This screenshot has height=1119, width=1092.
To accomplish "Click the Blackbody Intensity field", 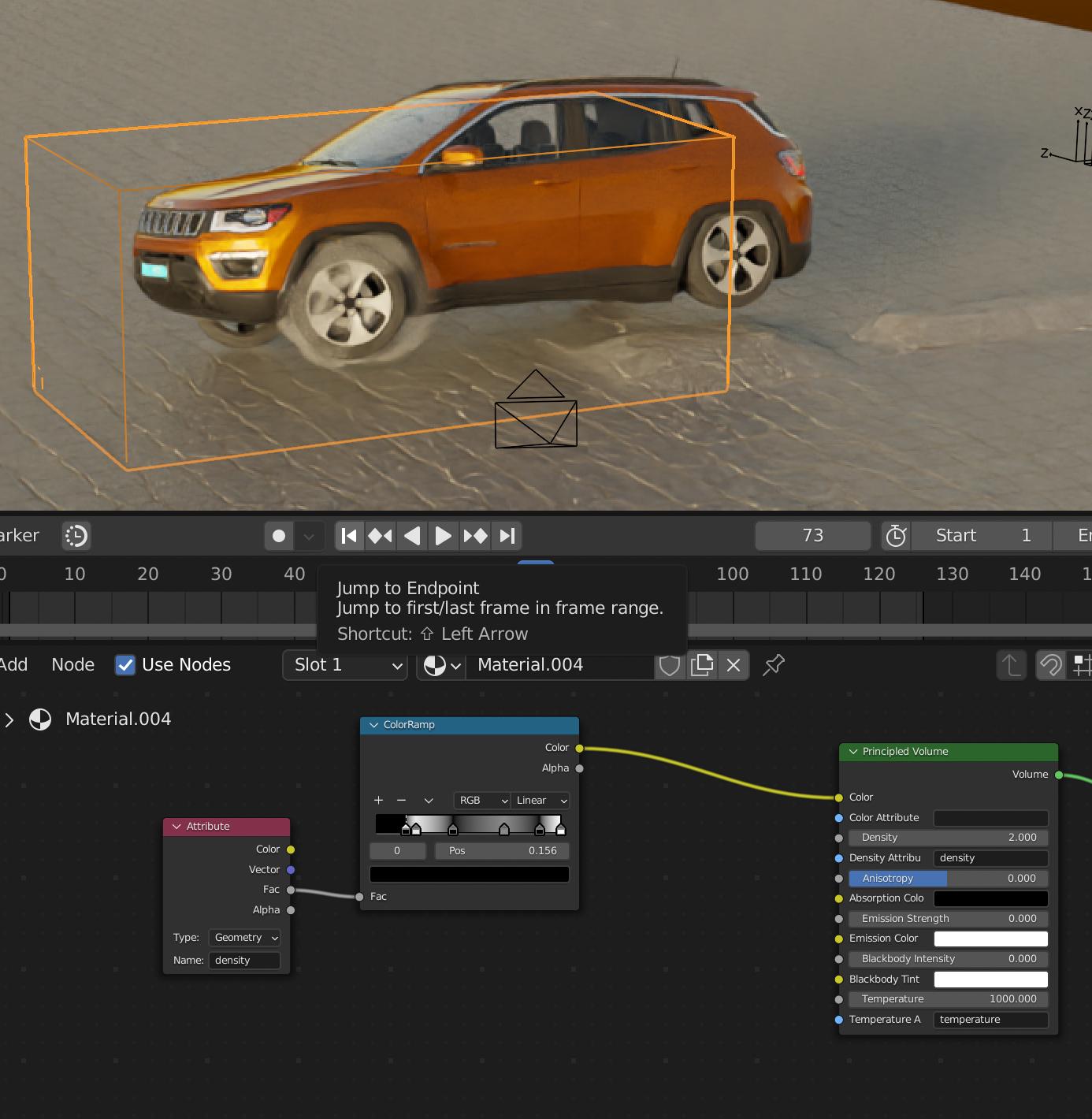I will (949, 959).
